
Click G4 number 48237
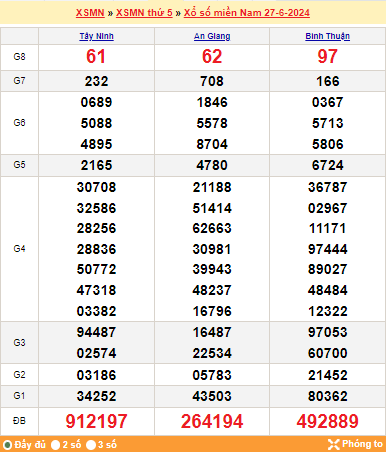212,290
